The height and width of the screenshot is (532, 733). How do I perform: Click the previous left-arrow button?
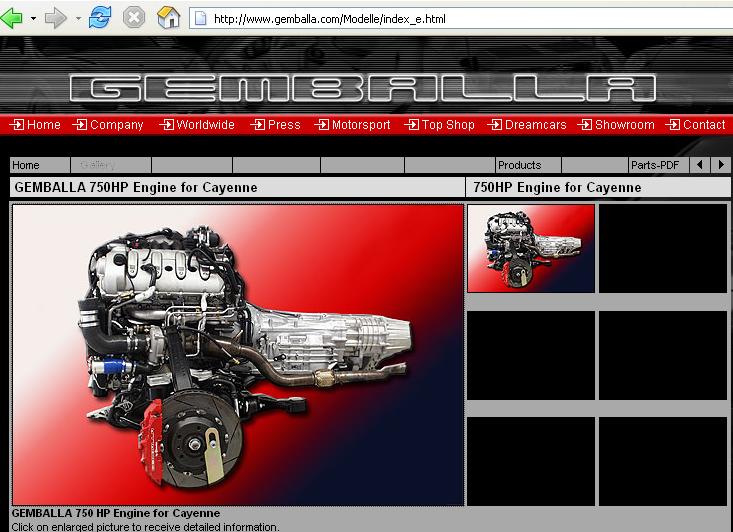tap(700, 165)
